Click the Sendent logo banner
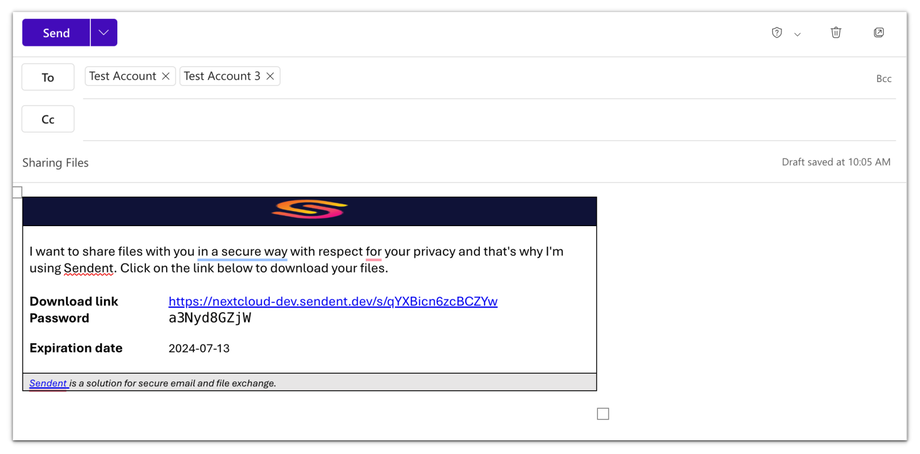The width and height of the screenshot is (920, 454). 309,210
